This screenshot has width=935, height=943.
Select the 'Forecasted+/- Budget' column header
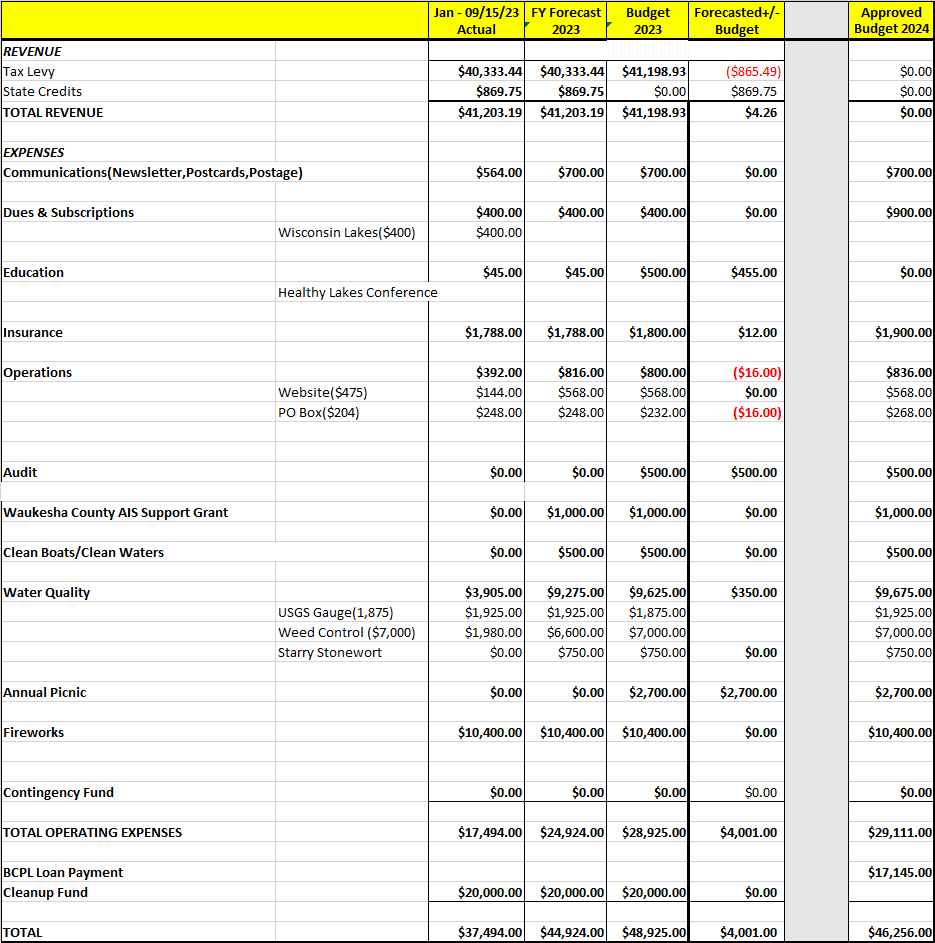pyautogui.click(x=737, y=21)
